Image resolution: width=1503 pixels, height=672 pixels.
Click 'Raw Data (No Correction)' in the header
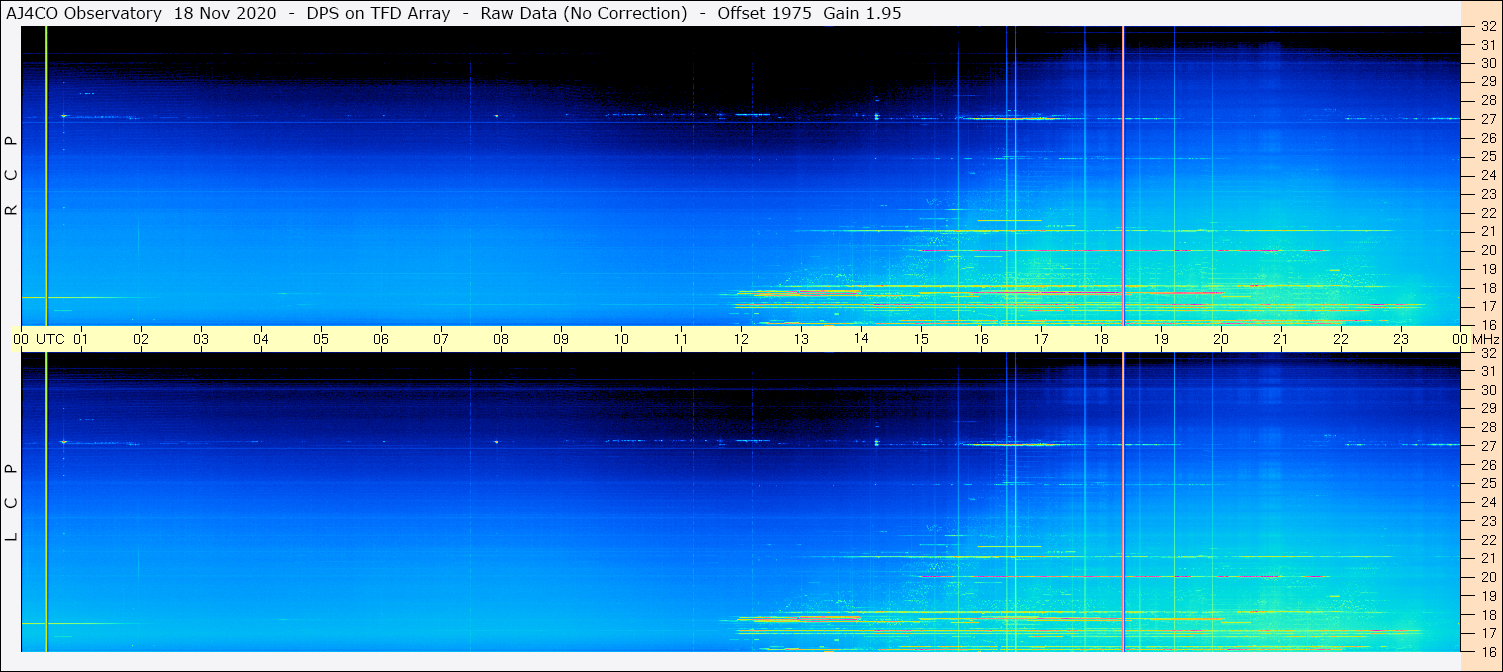click(x=584, y=13)
